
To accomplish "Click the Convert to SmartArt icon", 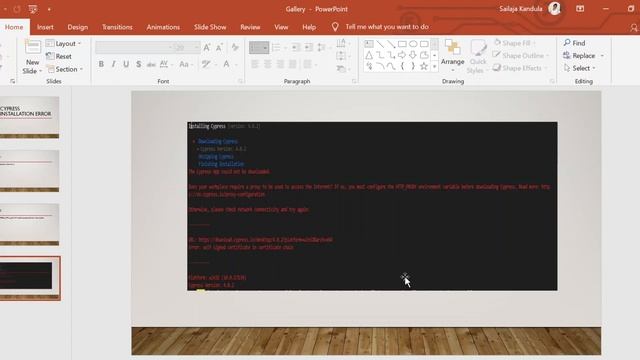I will (342, 69).
